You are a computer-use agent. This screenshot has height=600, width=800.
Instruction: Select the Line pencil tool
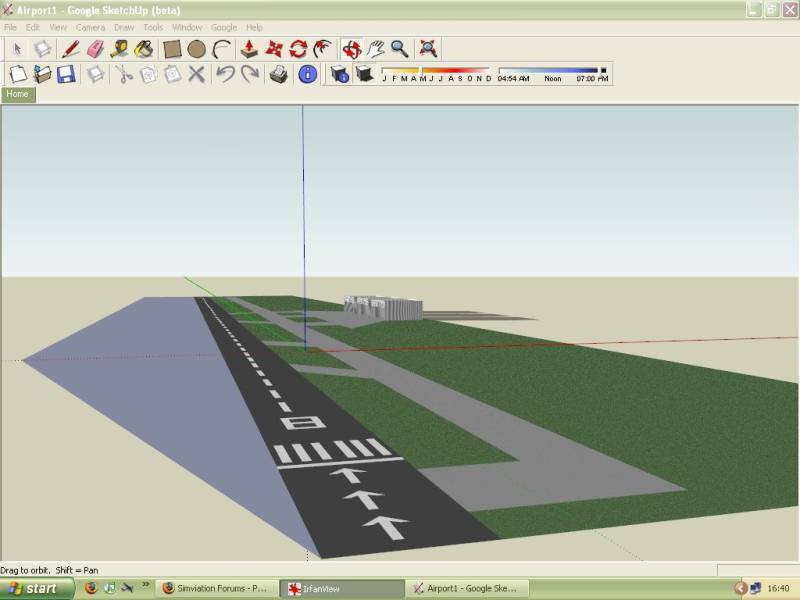point(70,49)
